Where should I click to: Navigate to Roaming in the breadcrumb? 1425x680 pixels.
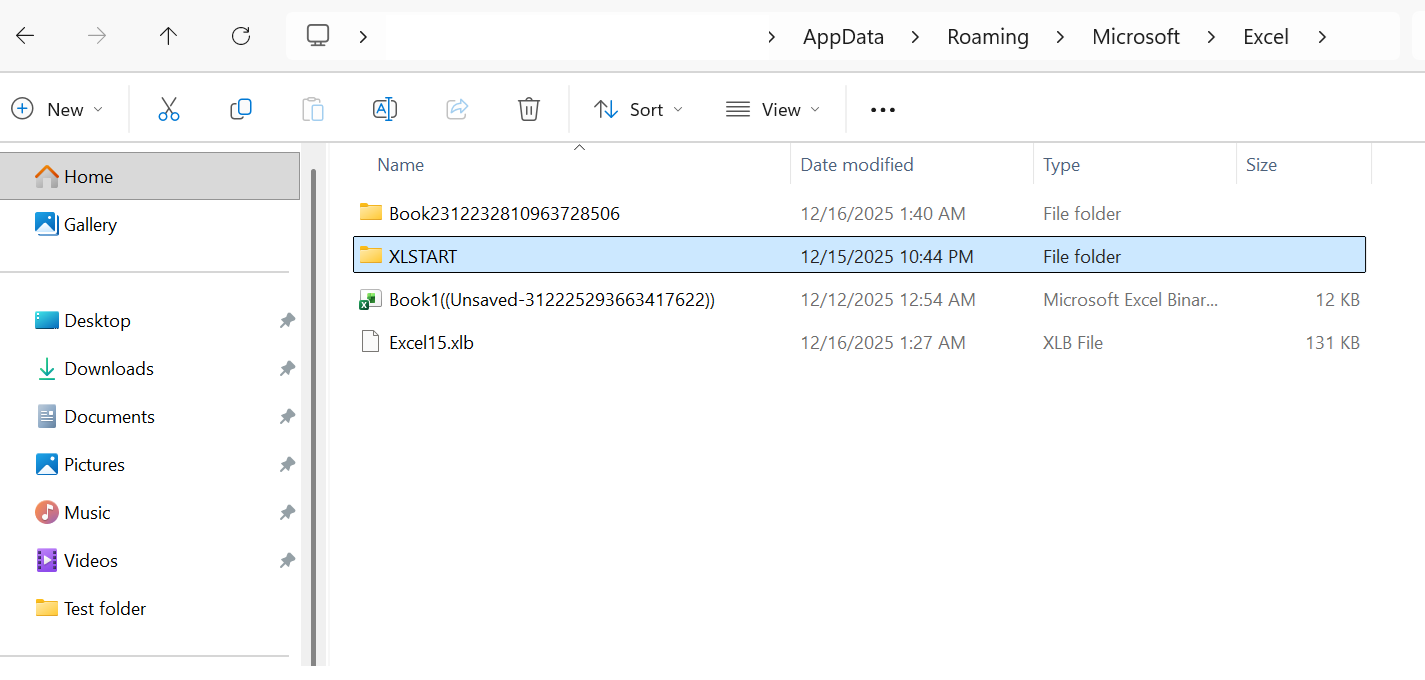tap(988, 37)
